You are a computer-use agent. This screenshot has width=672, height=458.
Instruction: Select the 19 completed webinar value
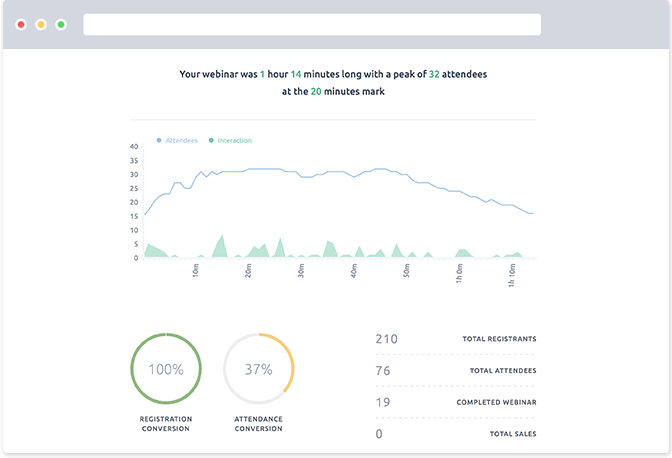383,402
